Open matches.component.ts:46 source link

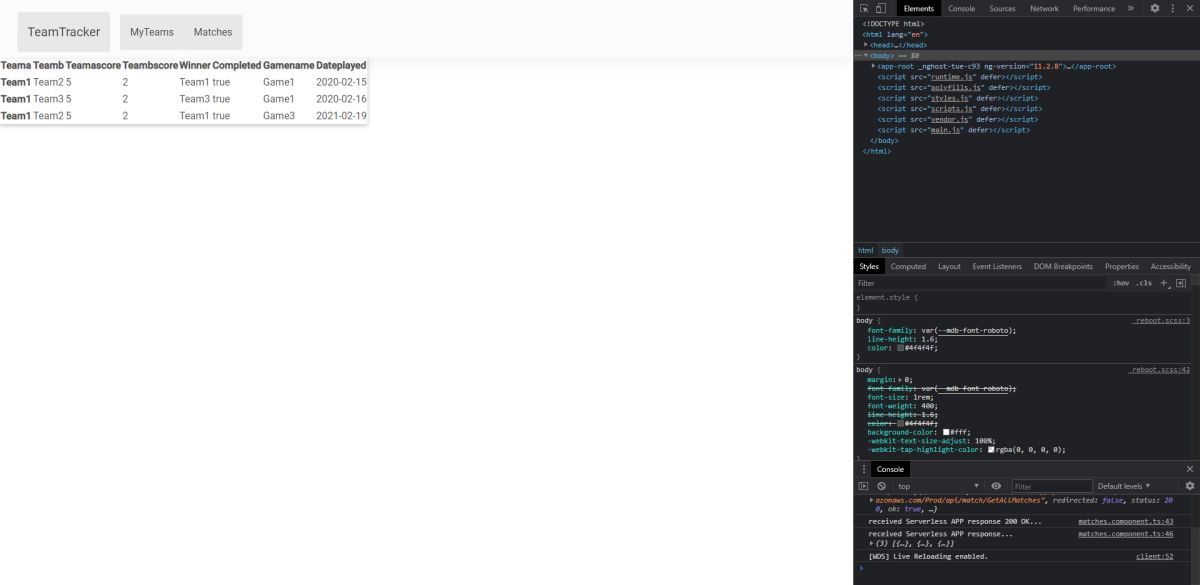[x=1125, y=534]
